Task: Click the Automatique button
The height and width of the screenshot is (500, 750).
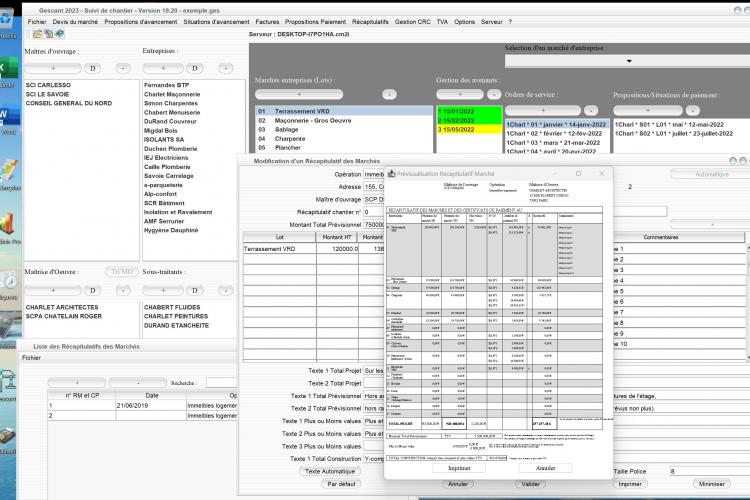Action: (712, 174)
